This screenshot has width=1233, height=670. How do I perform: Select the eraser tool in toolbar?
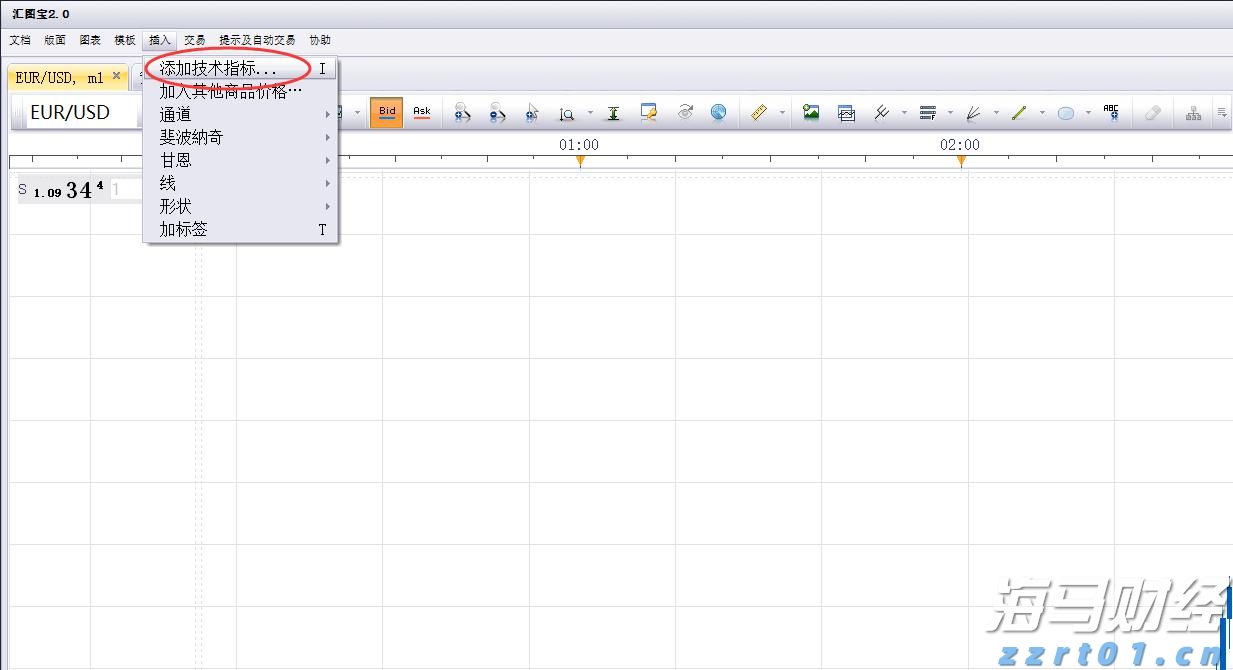[1152, 113]
